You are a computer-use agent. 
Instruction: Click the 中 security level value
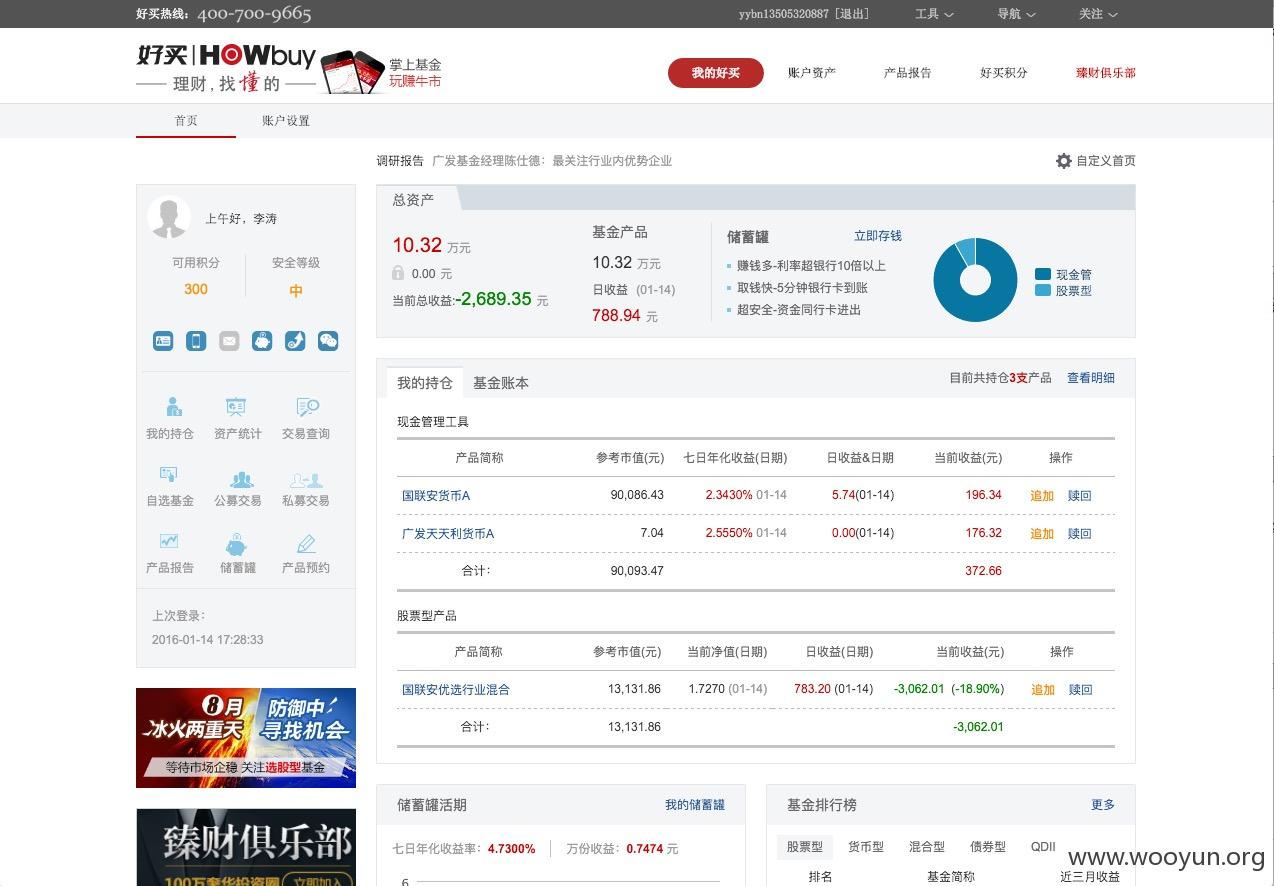(x=296, y=291)
